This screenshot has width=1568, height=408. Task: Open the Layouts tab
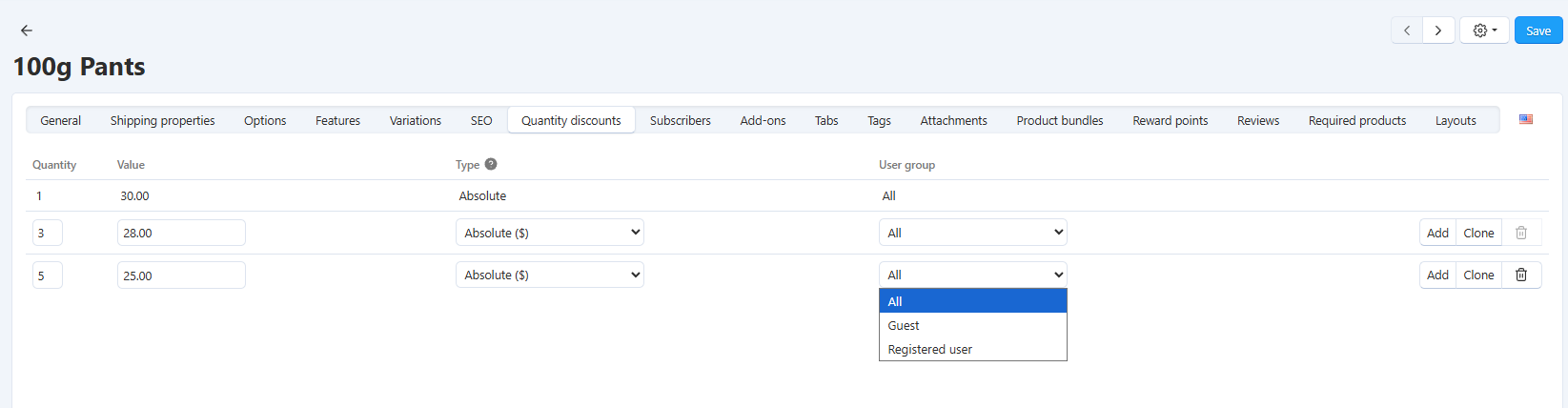1456,120
